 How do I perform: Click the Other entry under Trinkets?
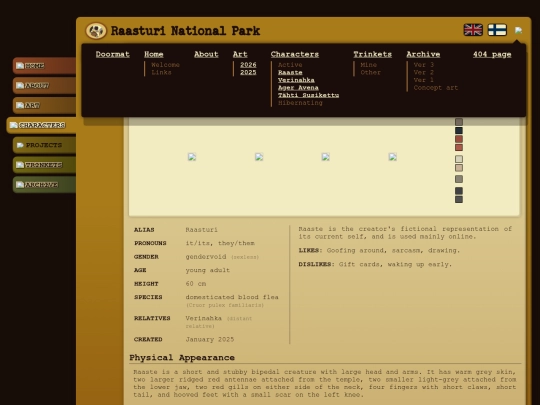(x=371, y=72)
